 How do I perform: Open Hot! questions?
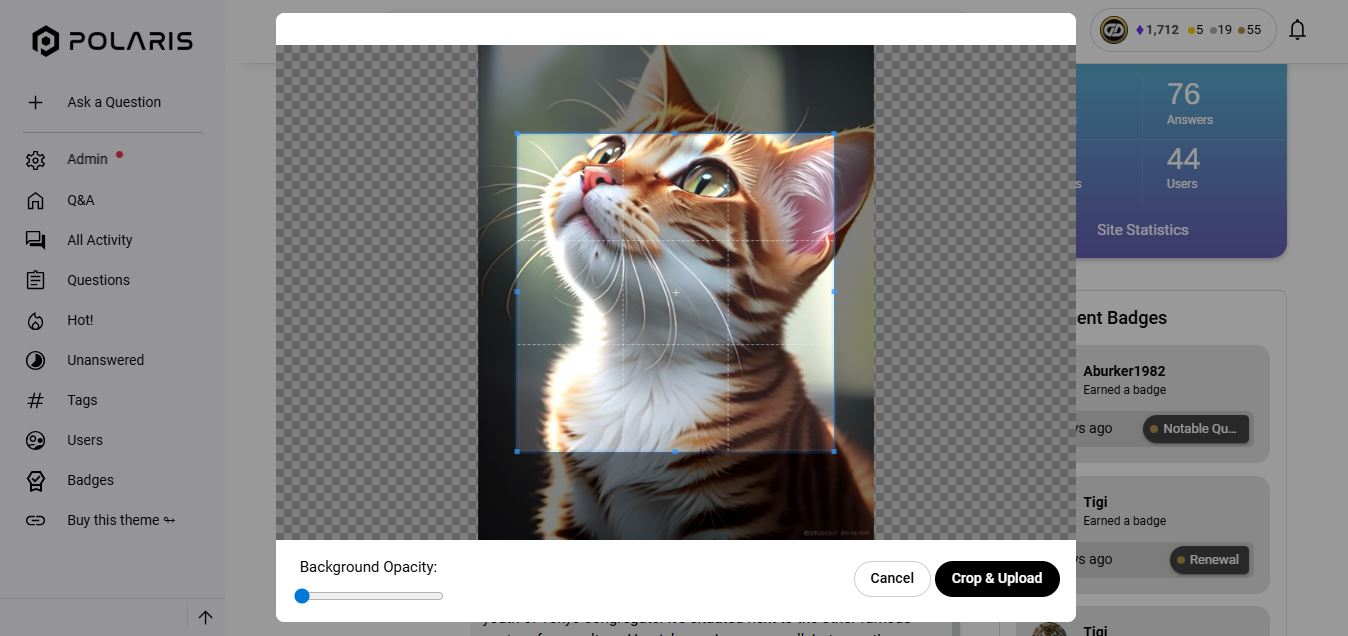coord(80,320)
